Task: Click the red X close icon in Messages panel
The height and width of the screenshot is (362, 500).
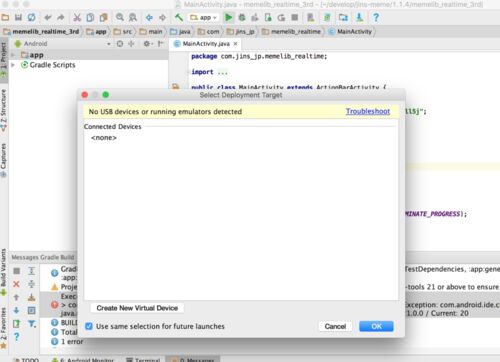Action: [16, 284]
